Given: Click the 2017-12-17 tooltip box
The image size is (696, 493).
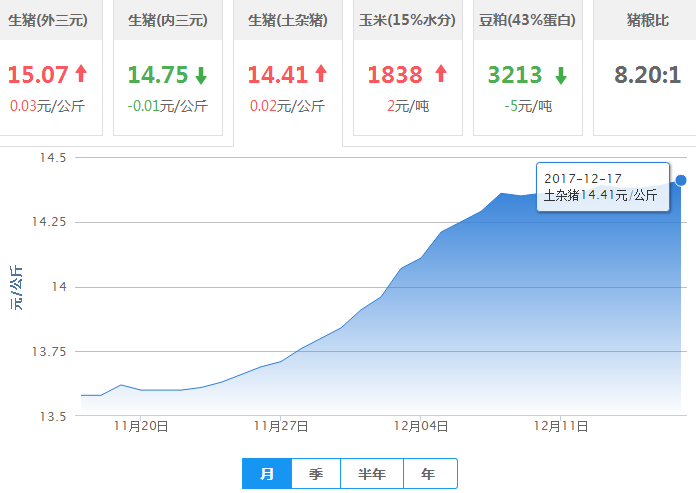Looking at the screenshot, I should [601, 187].
